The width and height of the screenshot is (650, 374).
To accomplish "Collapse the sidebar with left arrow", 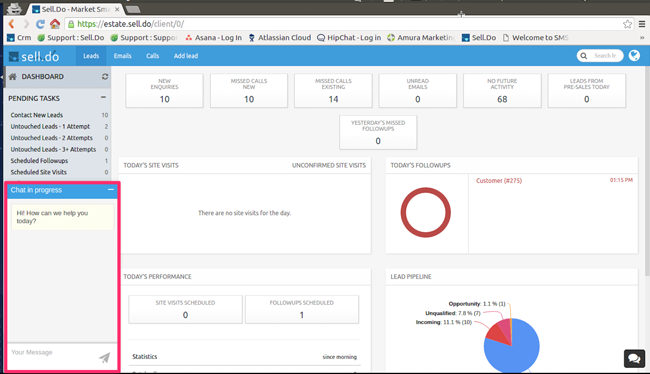I will click(2, 77).
